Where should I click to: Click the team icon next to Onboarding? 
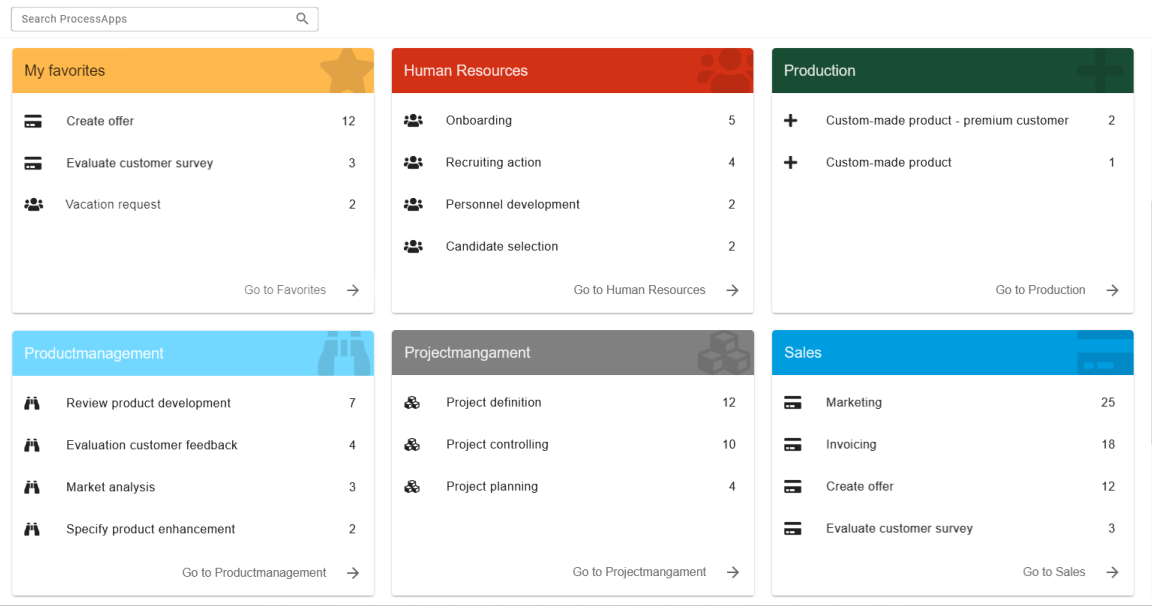coord(414,120)
